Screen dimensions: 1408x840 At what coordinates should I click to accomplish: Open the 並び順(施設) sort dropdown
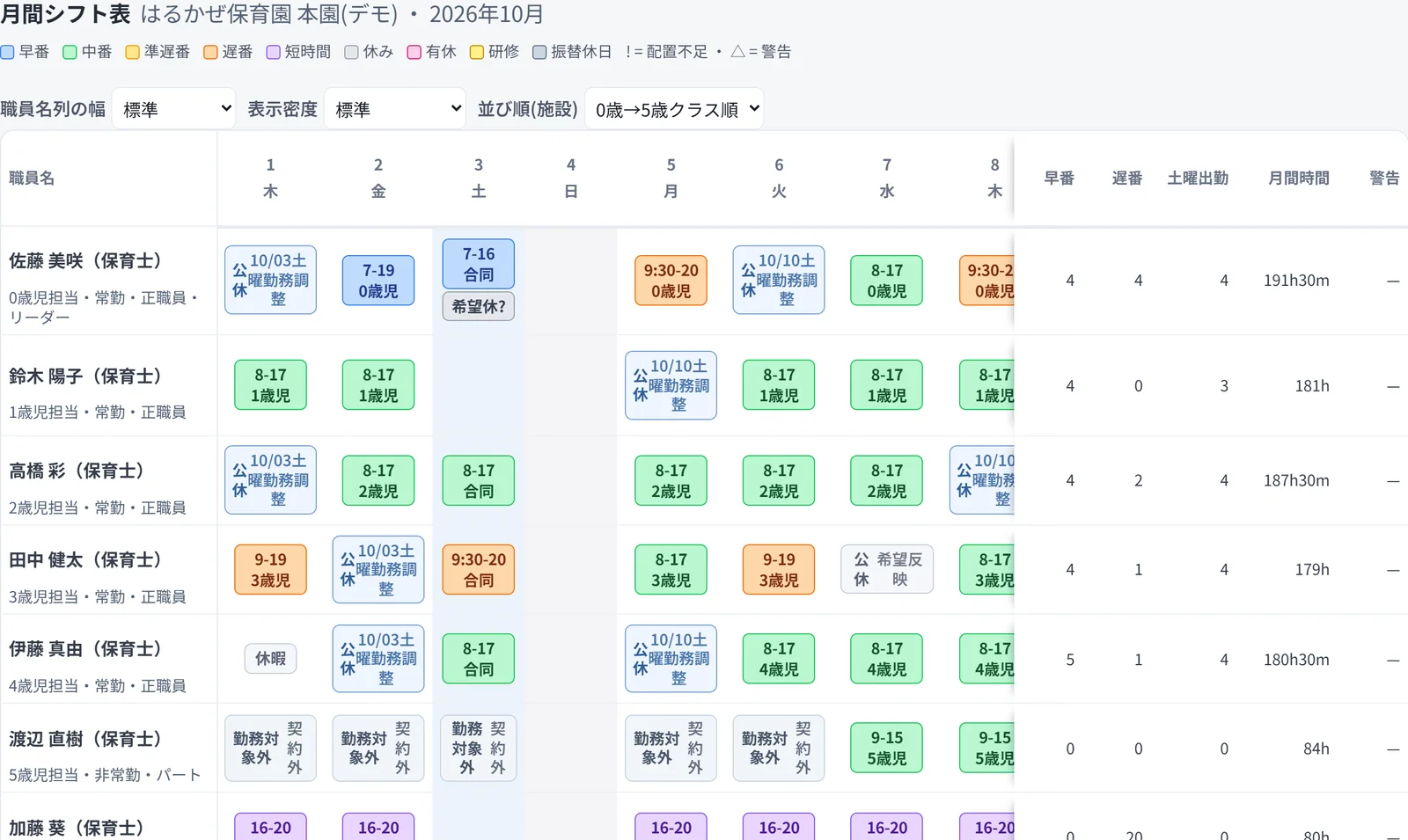pyautogui.click(x=674, y=109)
